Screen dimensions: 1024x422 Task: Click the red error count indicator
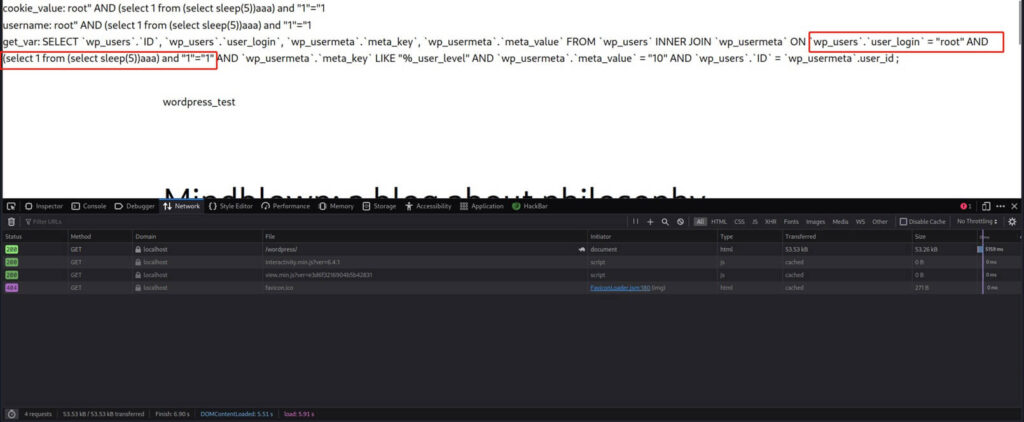pos(965,206)
